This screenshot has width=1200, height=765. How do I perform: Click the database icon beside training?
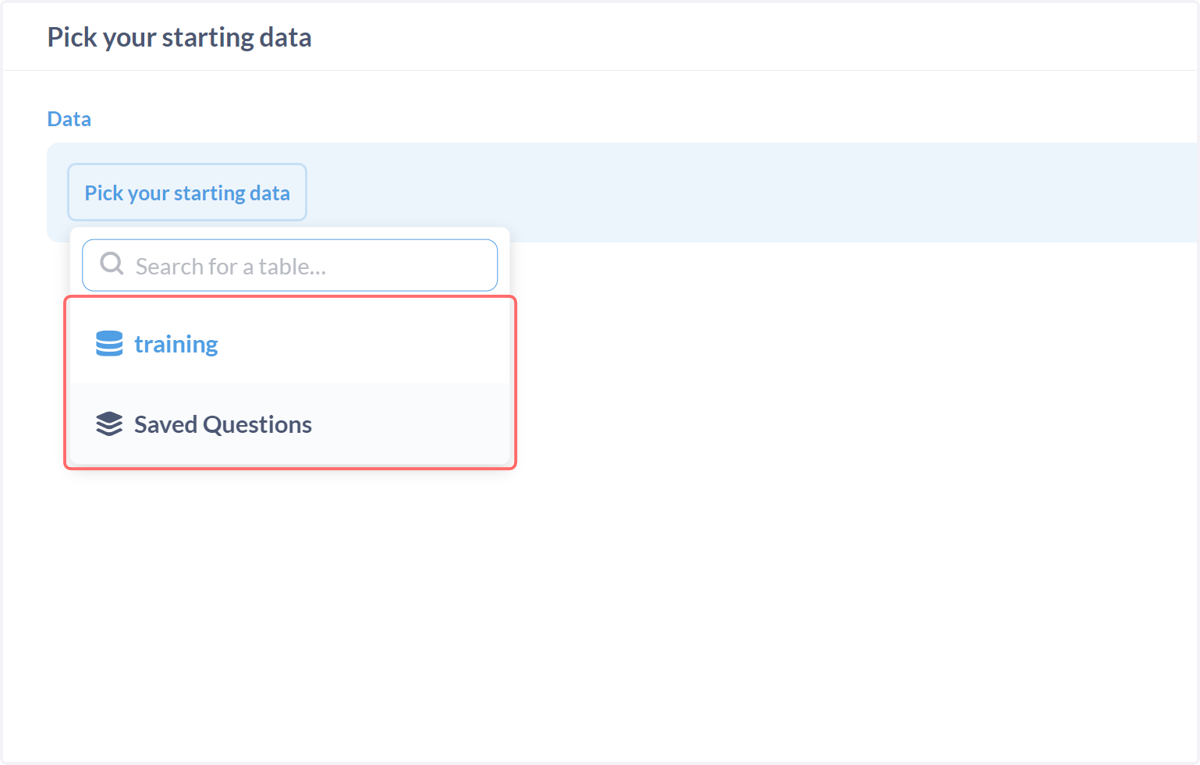pos(109,344)
